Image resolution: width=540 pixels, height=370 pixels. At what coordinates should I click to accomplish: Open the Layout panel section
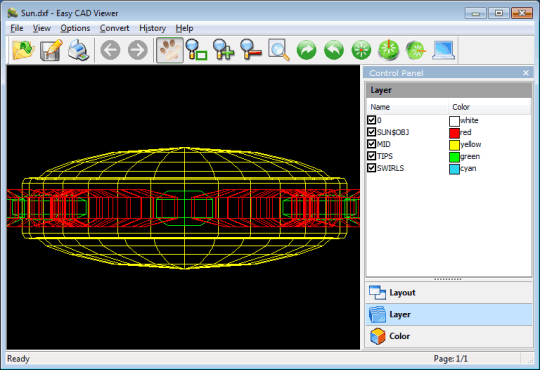coord(449,292)
